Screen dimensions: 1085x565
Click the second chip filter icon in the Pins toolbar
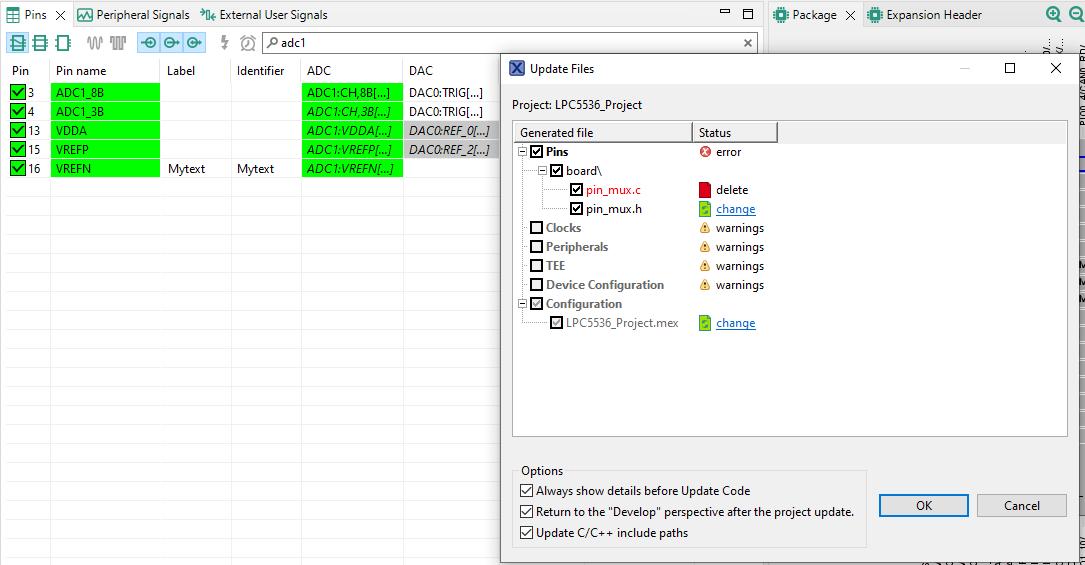[40, 43]
